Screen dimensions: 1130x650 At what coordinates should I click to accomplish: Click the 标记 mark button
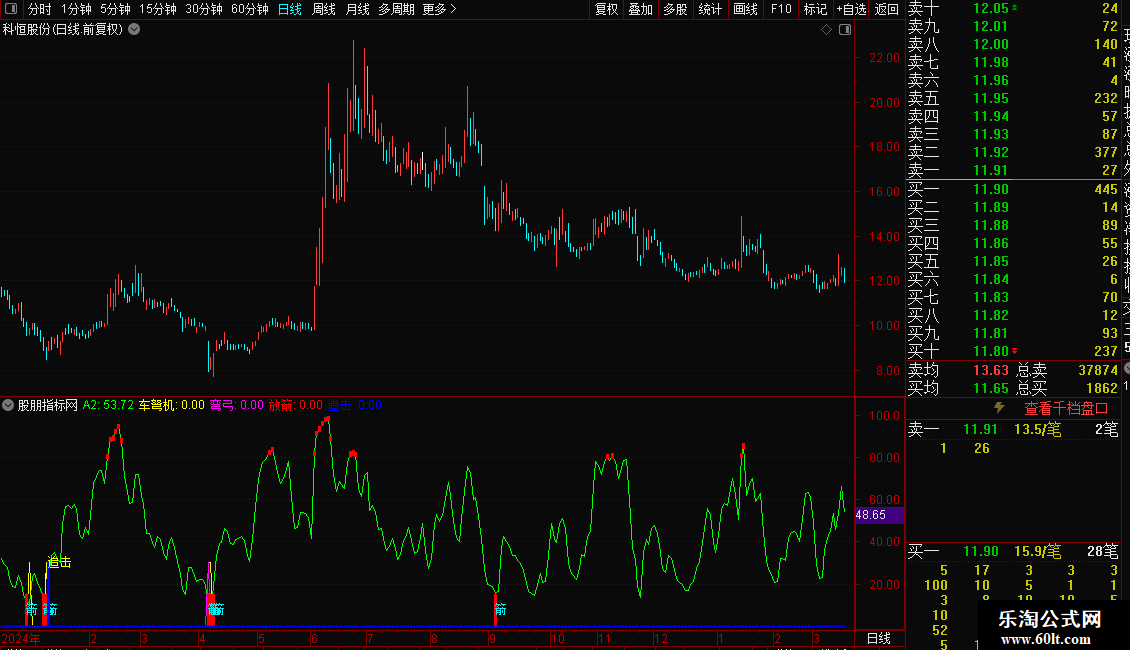click(x=815, y=9)
